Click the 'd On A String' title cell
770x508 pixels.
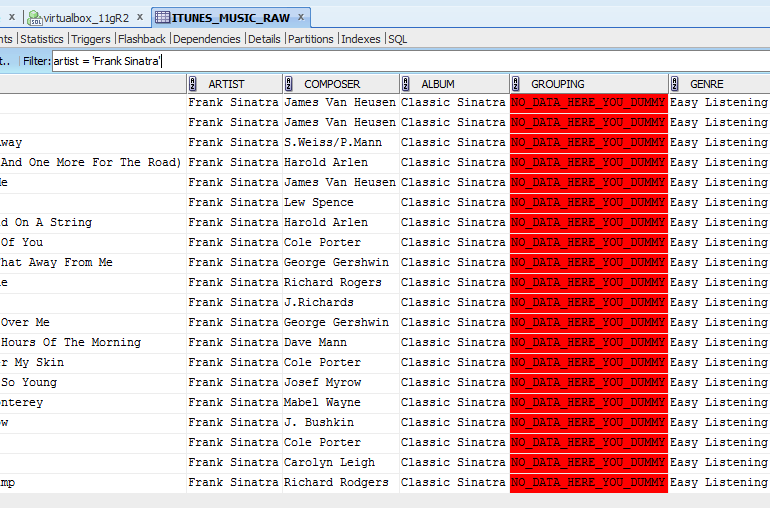[93, 223]
